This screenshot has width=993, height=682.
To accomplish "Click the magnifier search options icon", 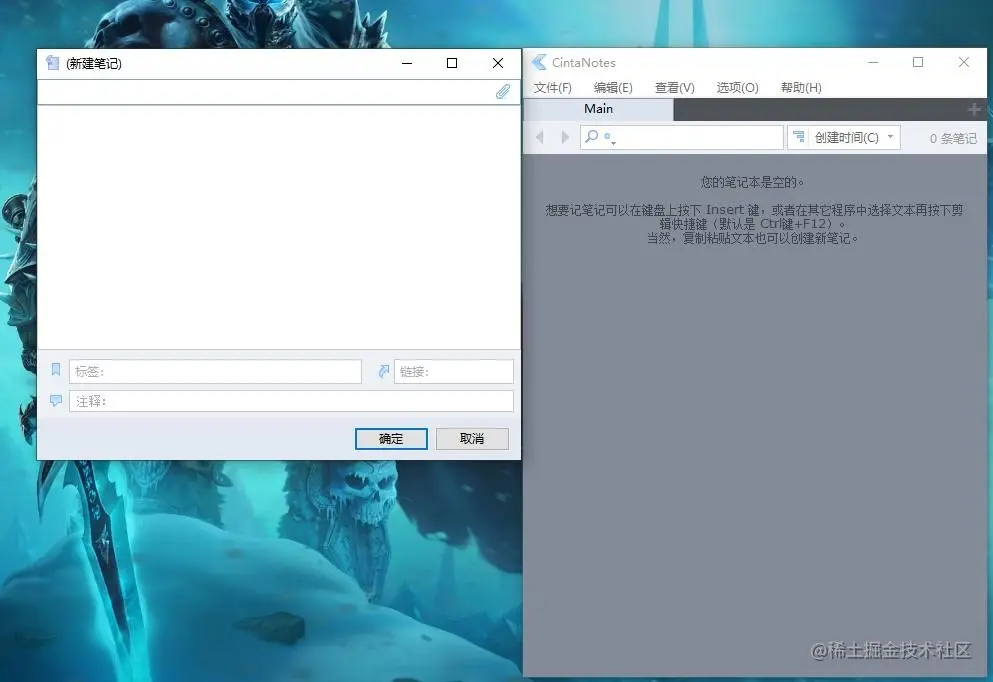I will point(592,136).
